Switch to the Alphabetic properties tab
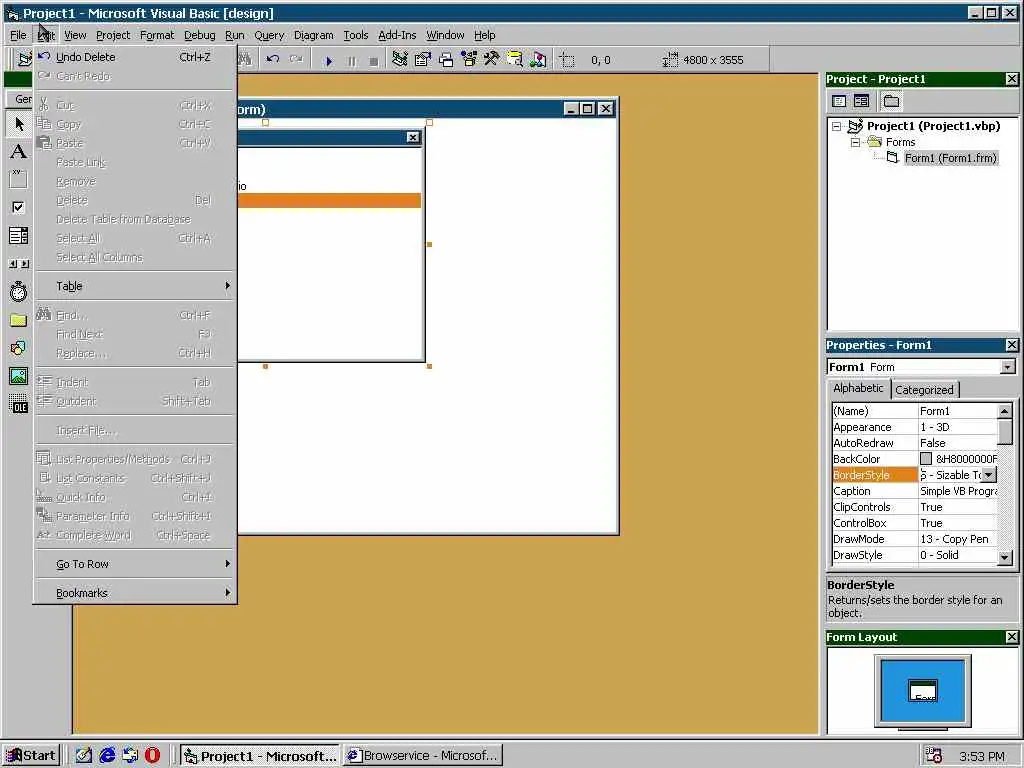This screenshot has width=1024, height=768. 858,388
